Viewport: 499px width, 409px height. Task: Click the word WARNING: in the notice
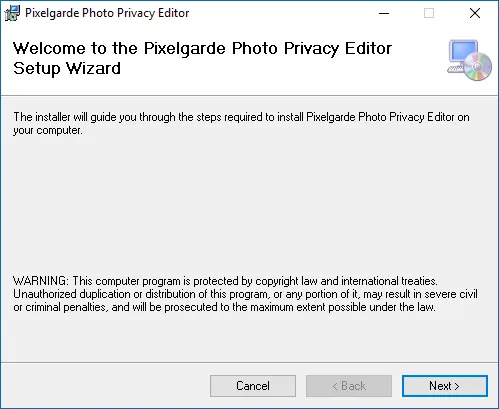point(41,281)
